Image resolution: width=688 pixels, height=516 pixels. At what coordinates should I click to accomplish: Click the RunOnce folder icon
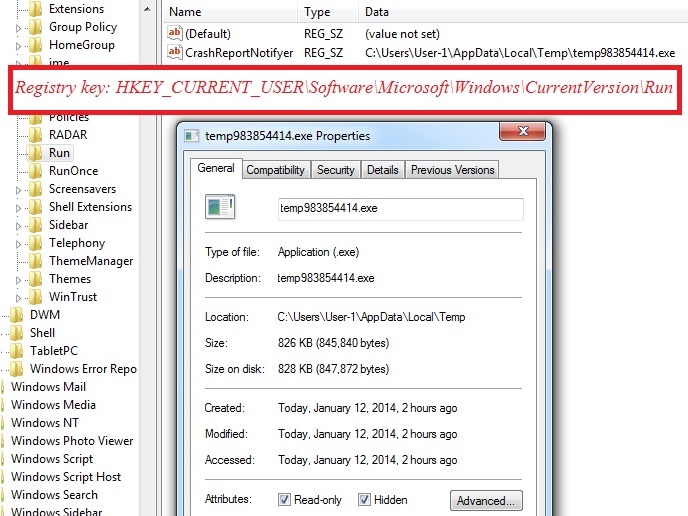coord(36,171)
